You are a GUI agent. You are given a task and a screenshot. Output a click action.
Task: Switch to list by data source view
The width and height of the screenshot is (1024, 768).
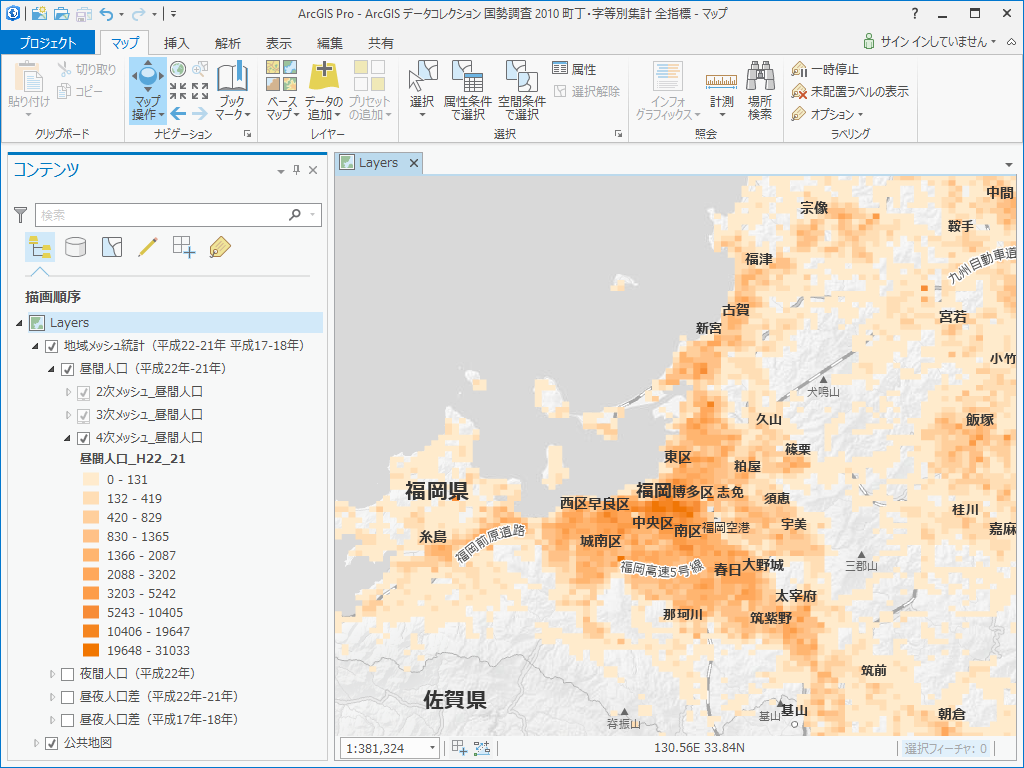(x=75, y=247)
